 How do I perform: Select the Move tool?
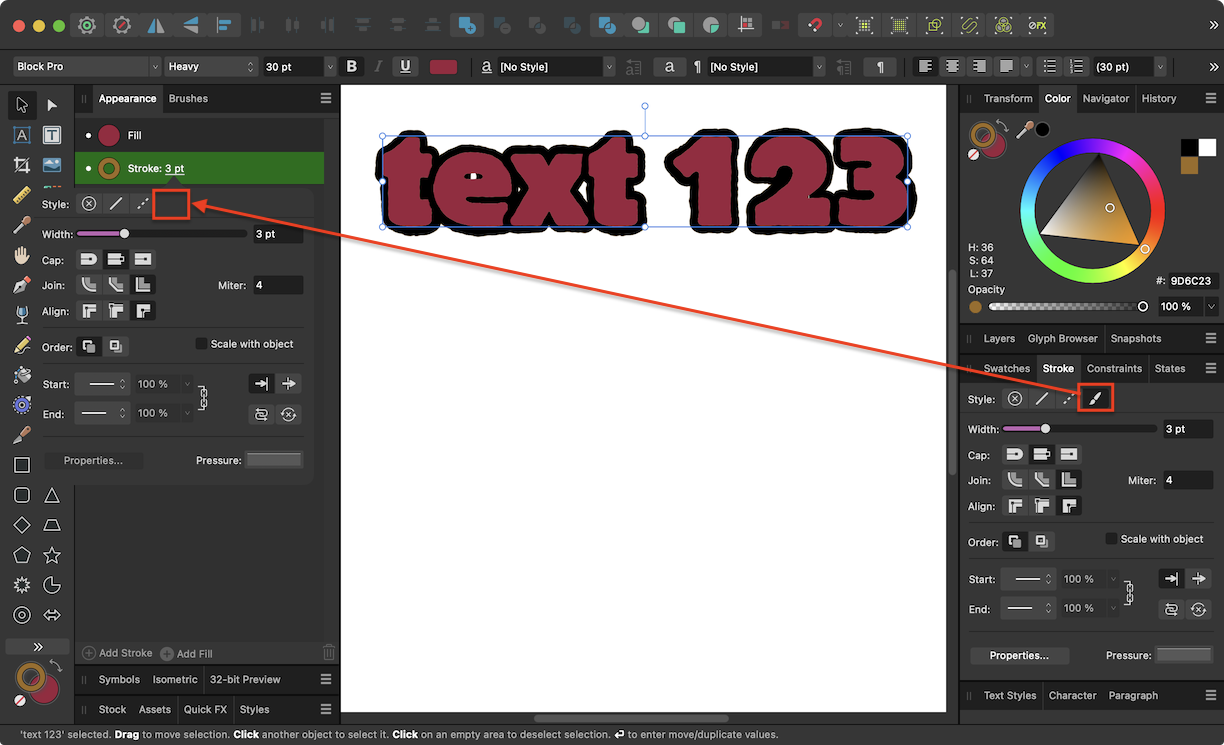click(x=22, y=105)
